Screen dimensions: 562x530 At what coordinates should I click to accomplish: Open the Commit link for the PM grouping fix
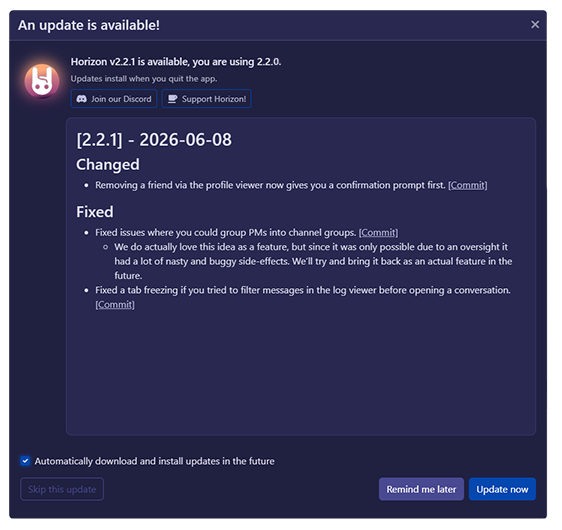coord(378,233)
